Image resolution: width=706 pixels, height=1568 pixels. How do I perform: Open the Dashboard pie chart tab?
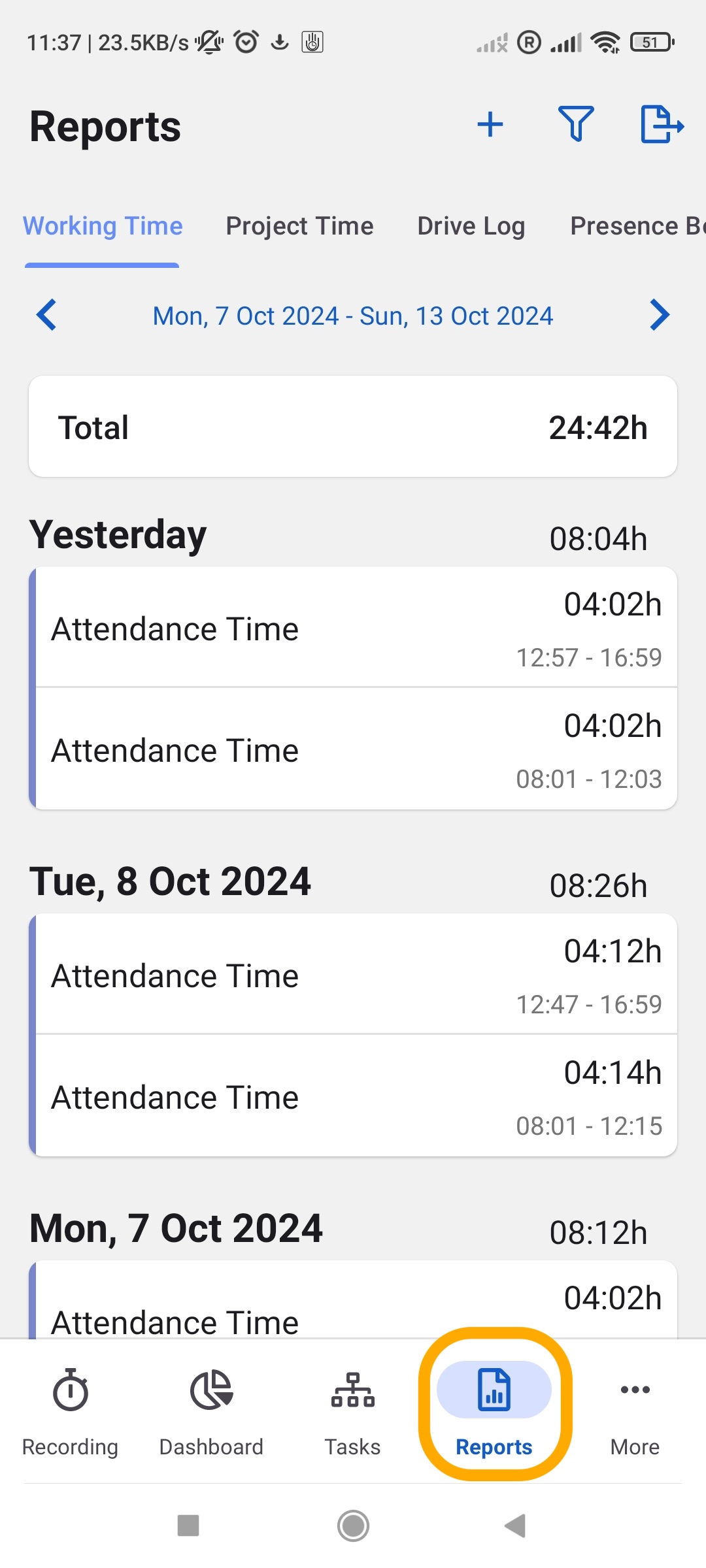(211, 1413)
